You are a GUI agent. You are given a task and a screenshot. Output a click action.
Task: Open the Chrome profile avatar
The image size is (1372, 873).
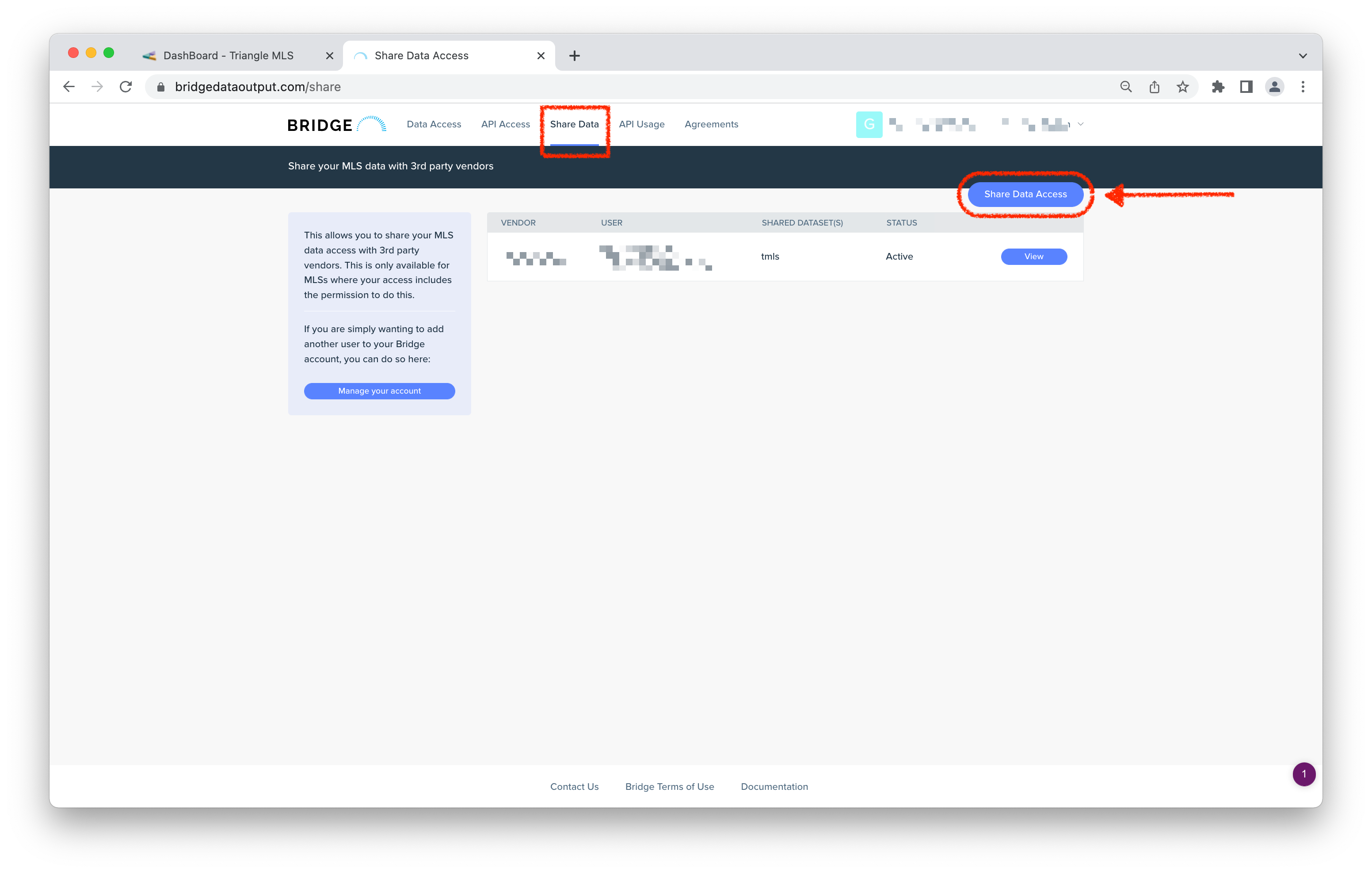pos(1275,87)
